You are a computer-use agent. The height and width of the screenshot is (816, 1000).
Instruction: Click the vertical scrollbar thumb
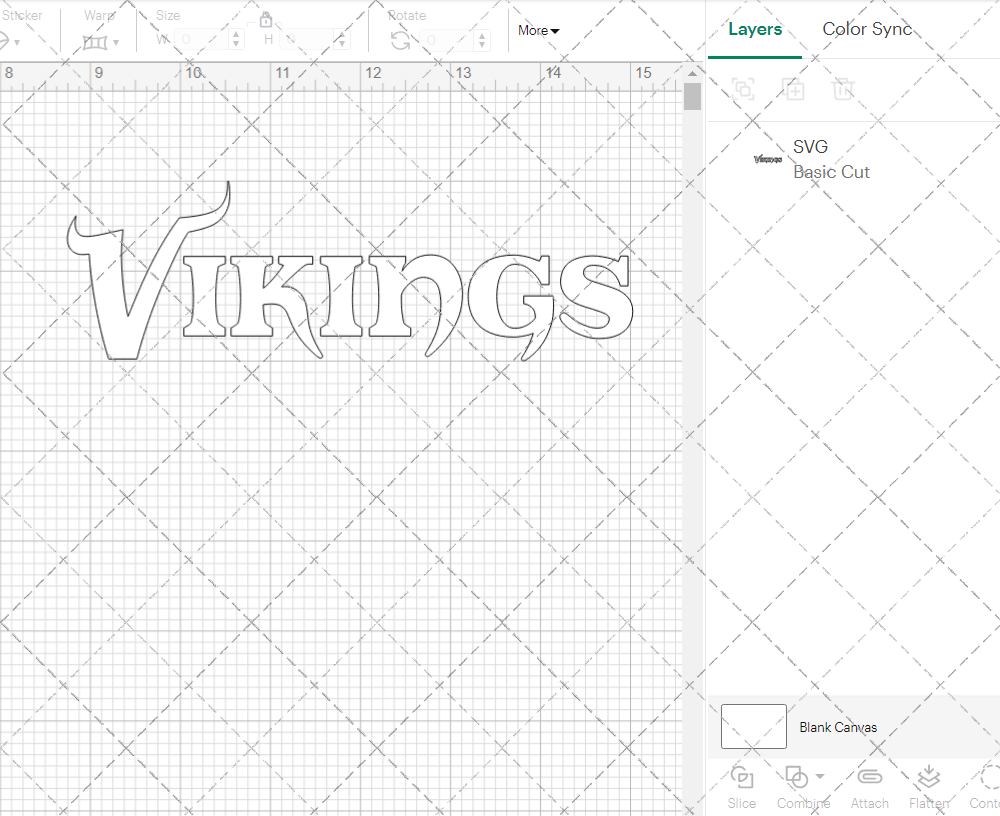coord(692,97)
